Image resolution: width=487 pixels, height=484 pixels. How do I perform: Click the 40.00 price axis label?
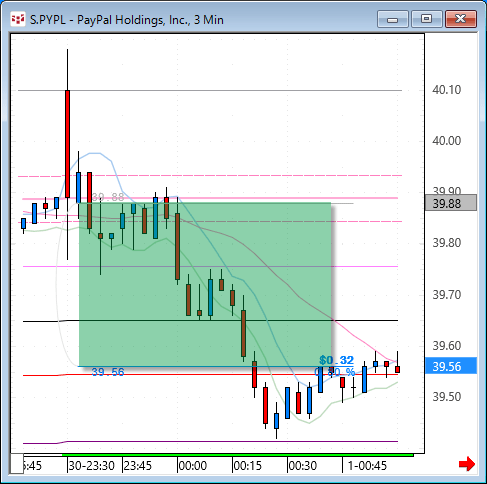pos(447,141)
